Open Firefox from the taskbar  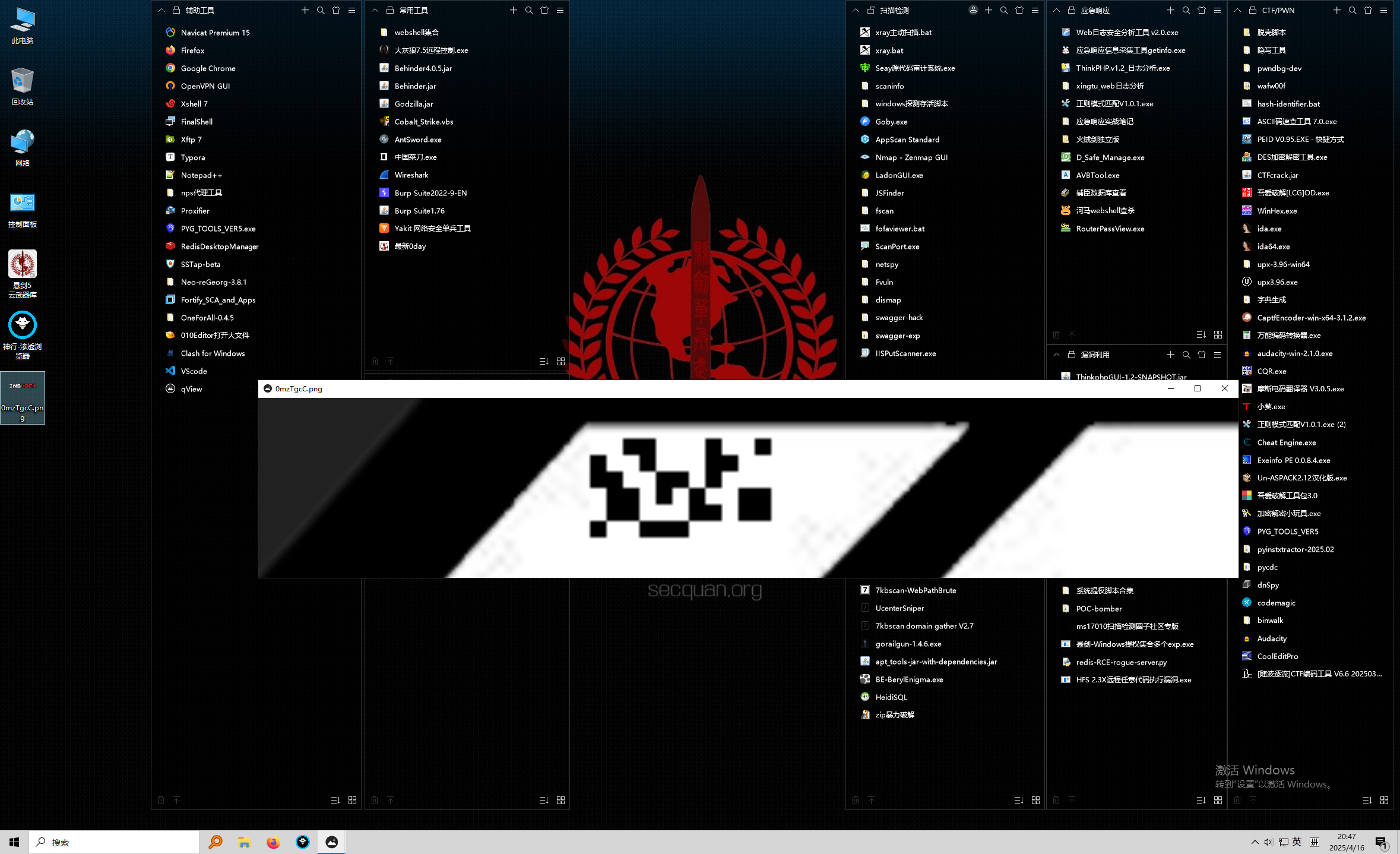tap(273, 842)
